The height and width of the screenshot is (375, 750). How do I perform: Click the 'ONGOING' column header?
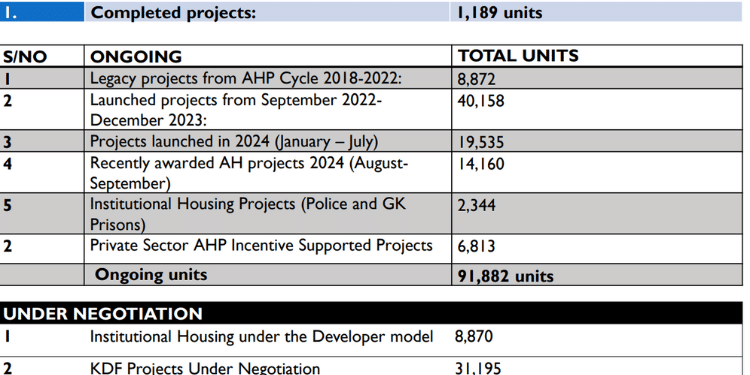pos(136,57)
